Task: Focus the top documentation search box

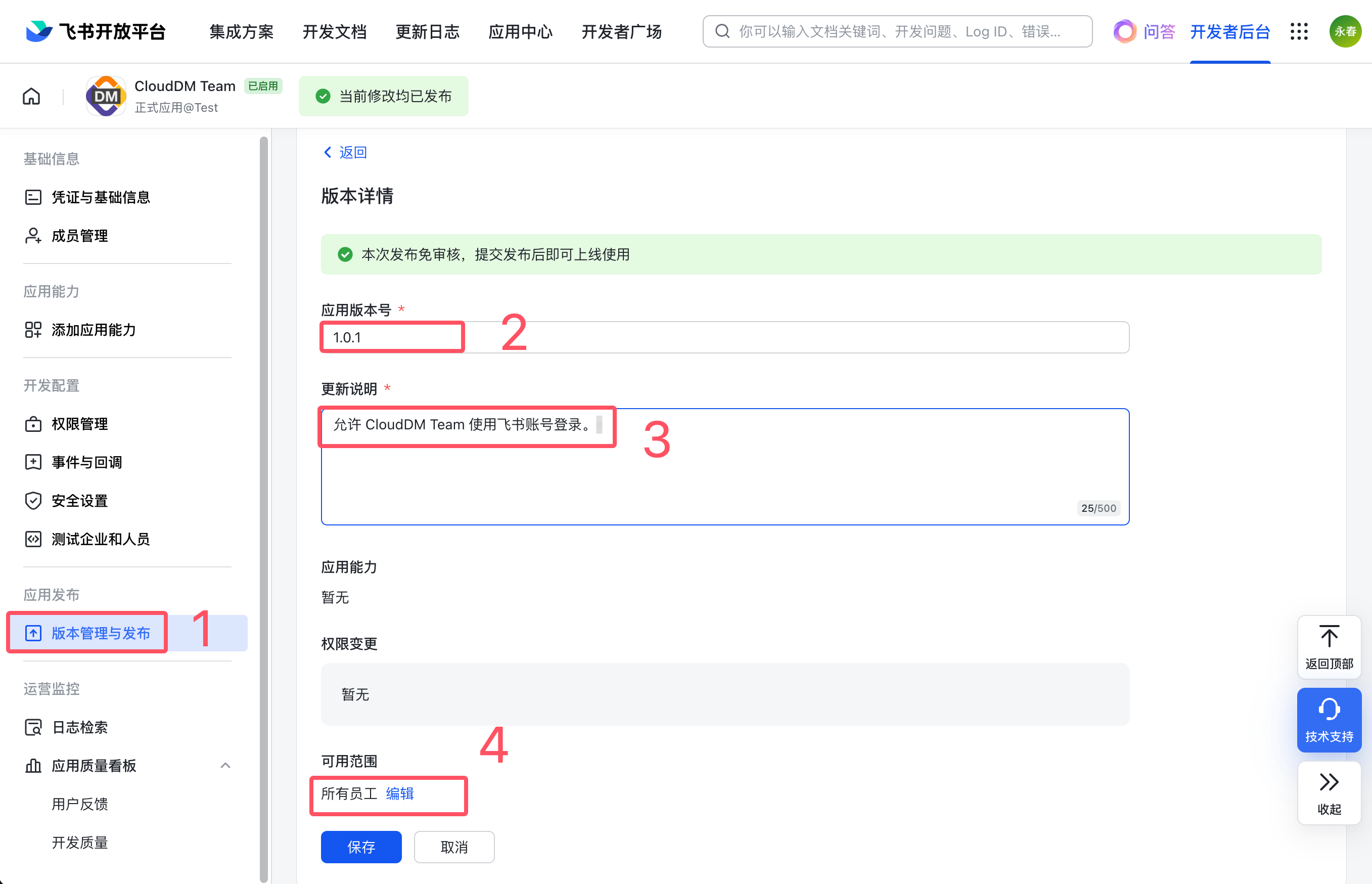Action: point(897,31)
